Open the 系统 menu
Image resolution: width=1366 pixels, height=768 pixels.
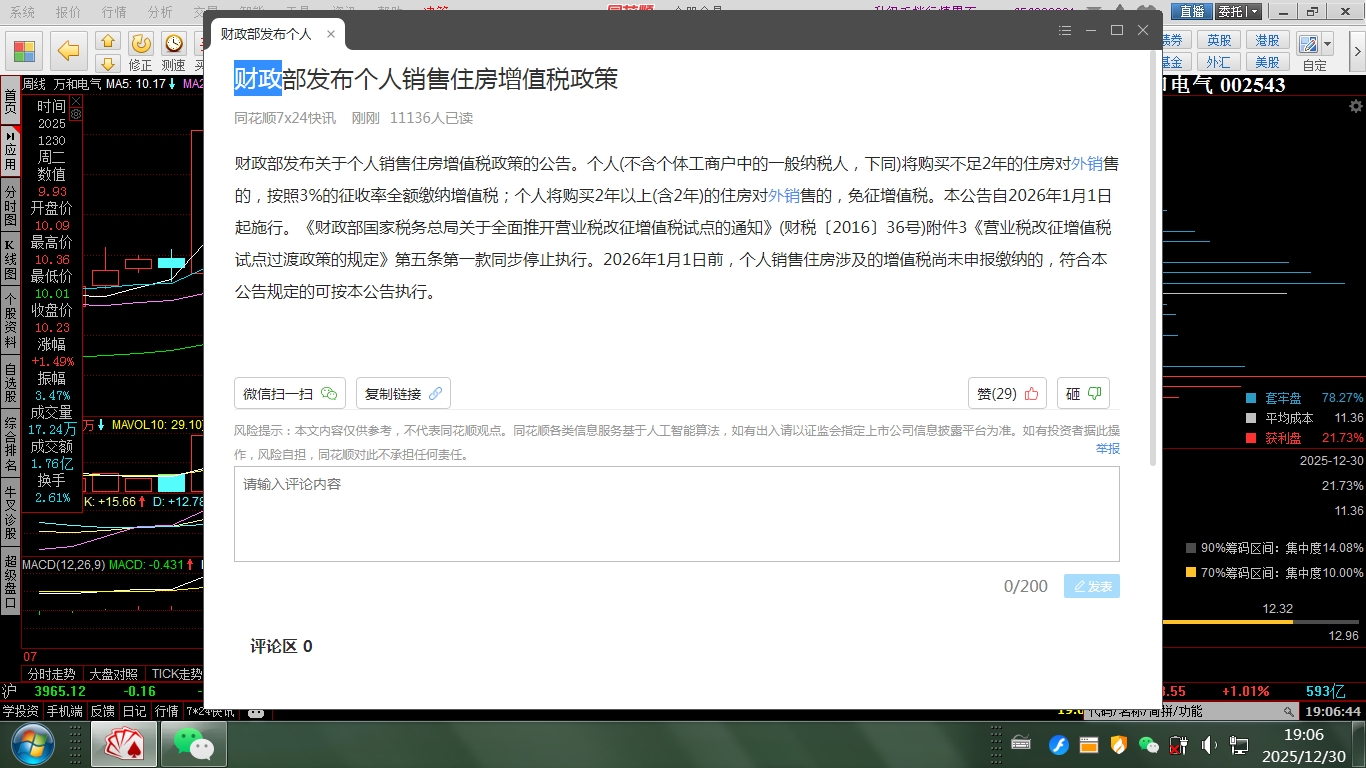[x=22, y=12]
